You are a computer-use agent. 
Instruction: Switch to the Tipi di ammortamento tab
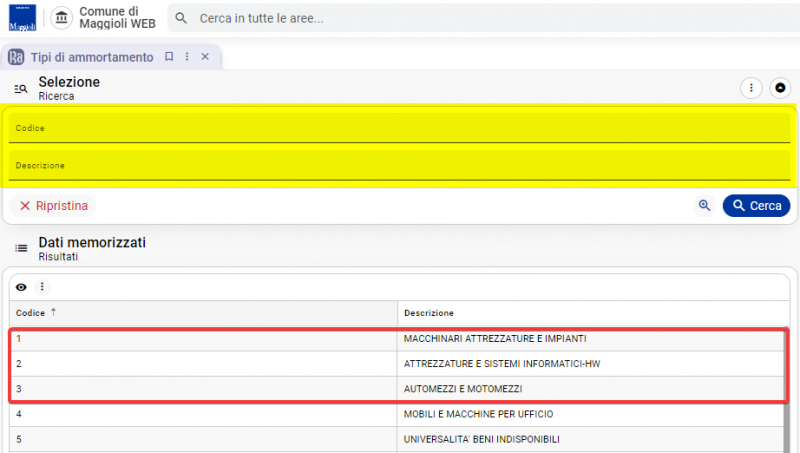click(92, 57)
